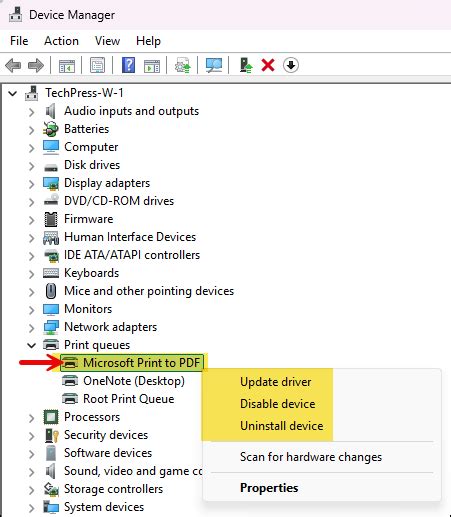Click Show/Hide Action Pane toolbar icon
This screenshot has height=517, width=451.
coord(152,65)
